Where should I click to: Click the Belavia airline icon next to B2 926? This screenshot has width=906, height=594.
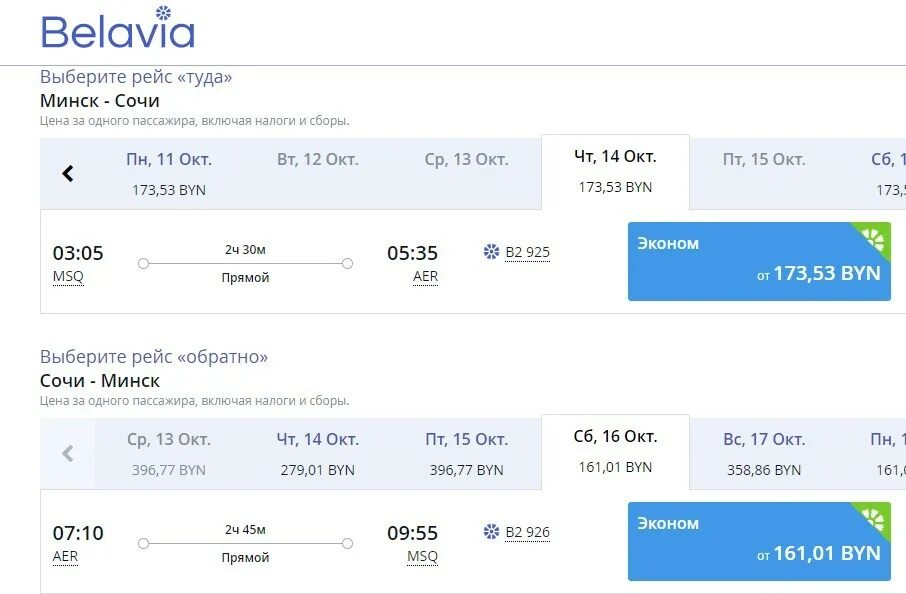point(491,532)
